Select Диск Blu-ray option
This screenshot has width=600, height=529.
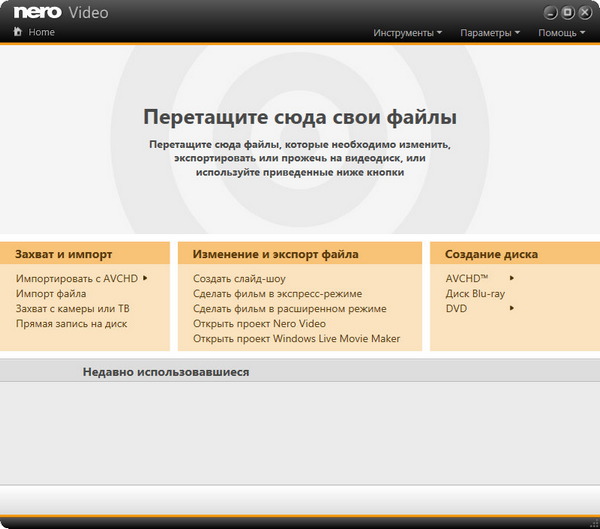(475, 294)
